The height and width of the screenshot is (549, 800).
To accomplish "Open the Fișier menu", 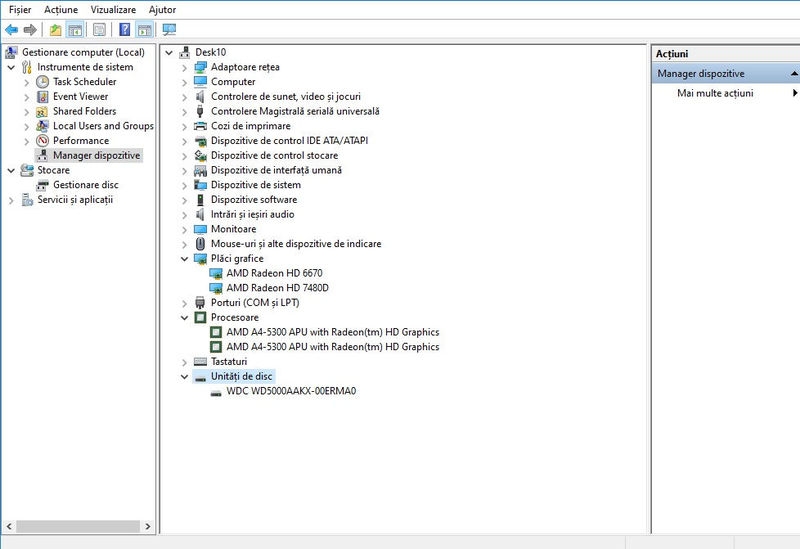I will pos(20,10).
